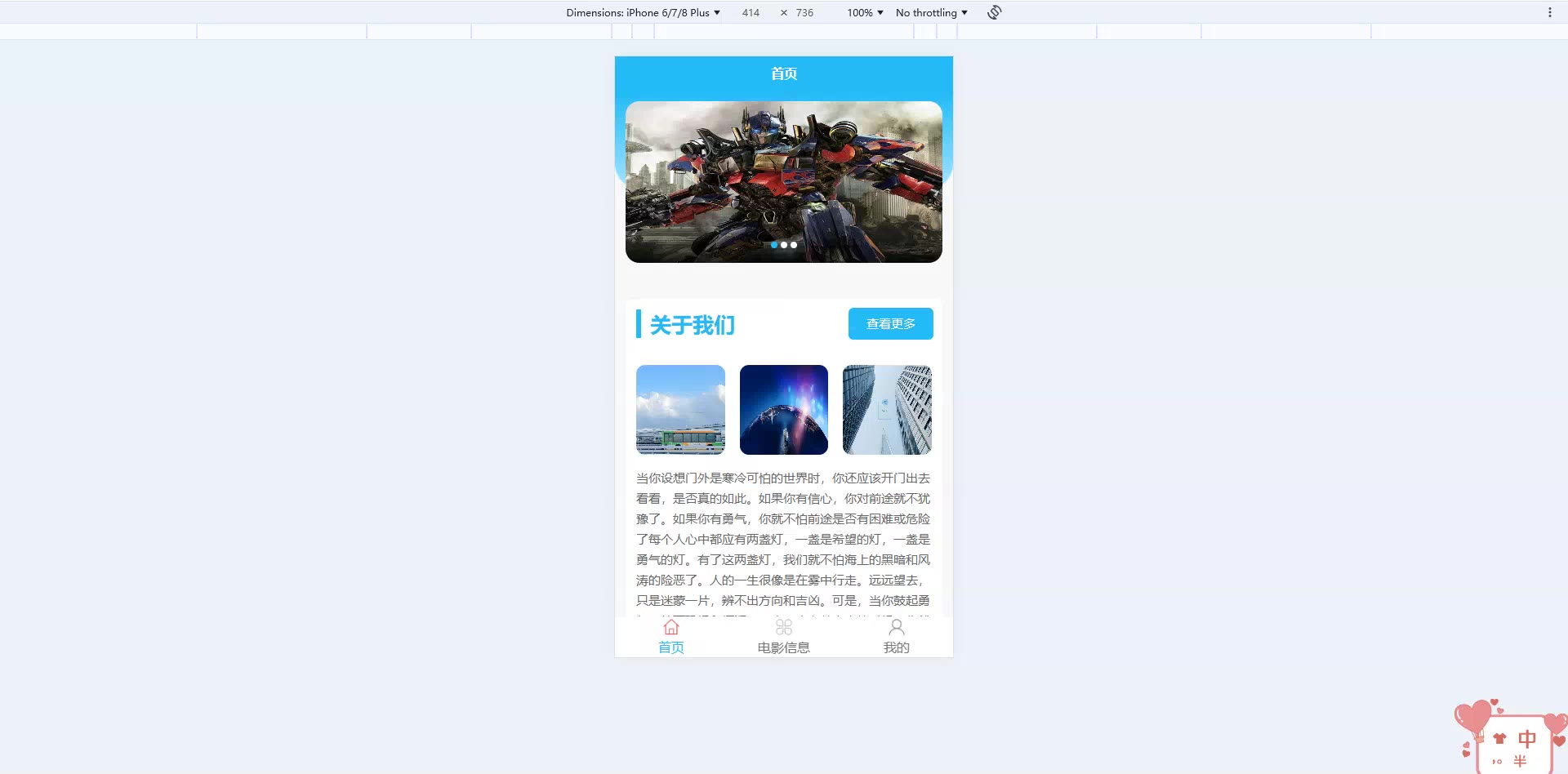The width and height of the screenshot is (1568, 774).
Task: Open the 100% zoom dropdown
Action: point(865,12)
